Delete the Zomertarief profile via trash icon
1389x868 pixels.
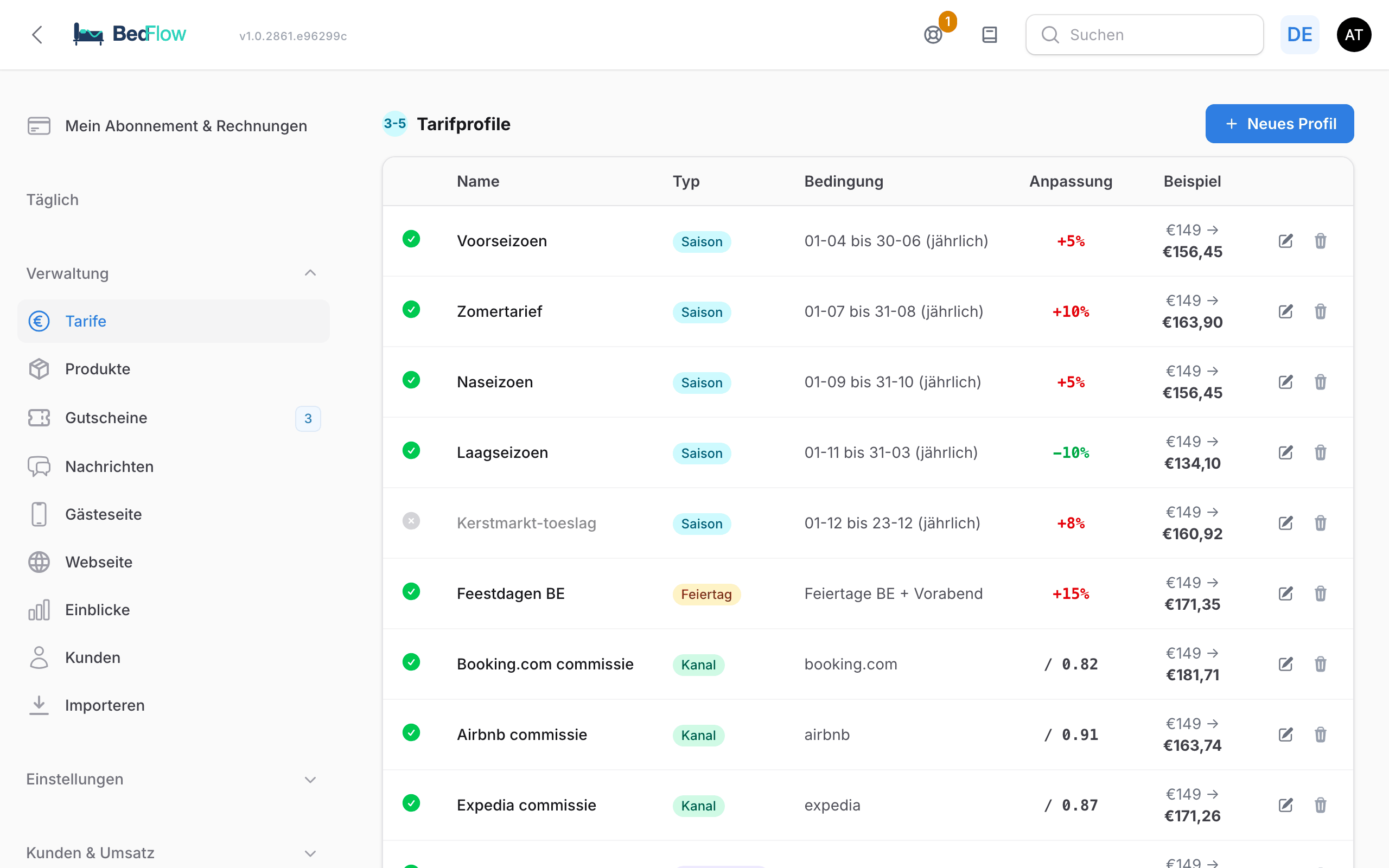pyautogui.click(x=1320, y=312)
